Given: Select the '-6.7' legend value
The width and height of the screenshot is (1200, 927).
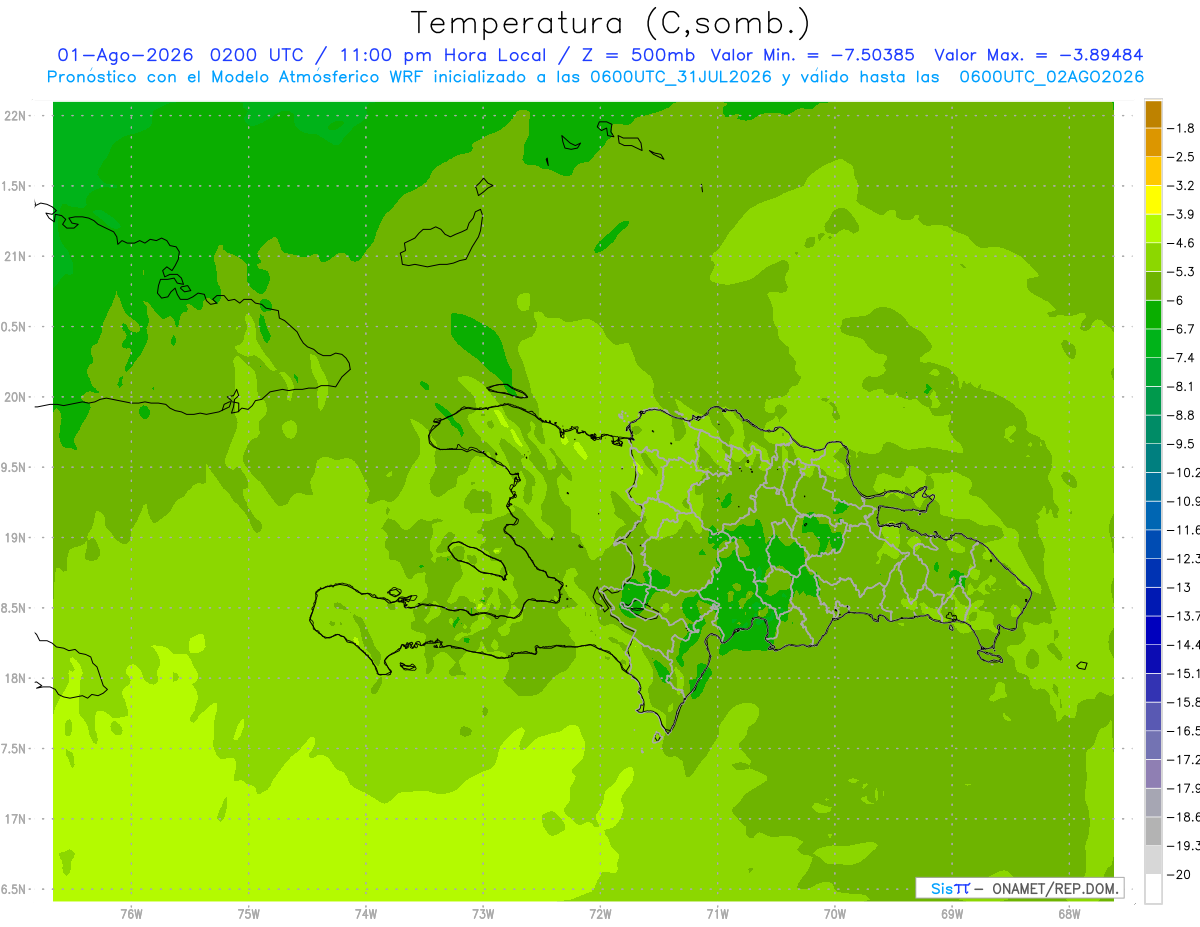Looking at the screenshot, I should point(1182,329).
